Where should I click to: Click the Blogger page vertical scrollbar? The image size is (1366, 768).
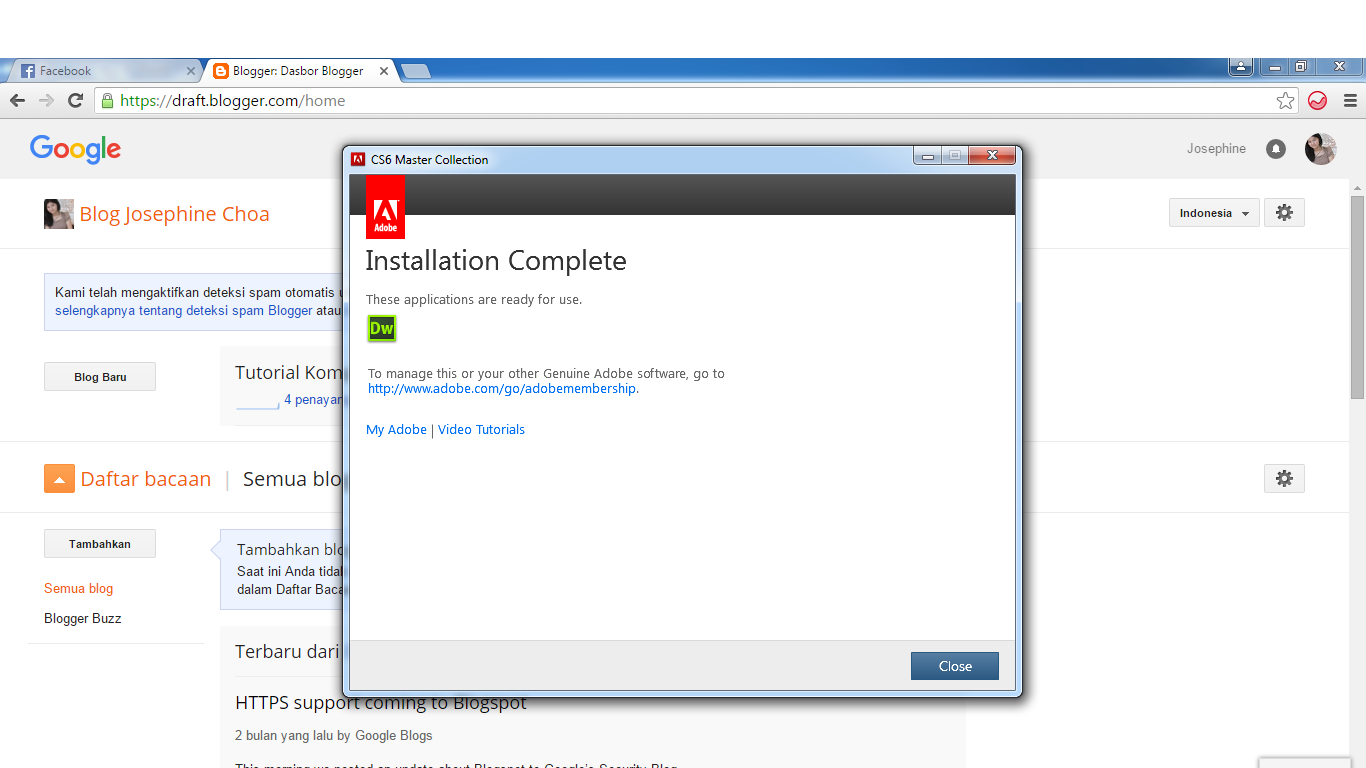point(1357,300)
